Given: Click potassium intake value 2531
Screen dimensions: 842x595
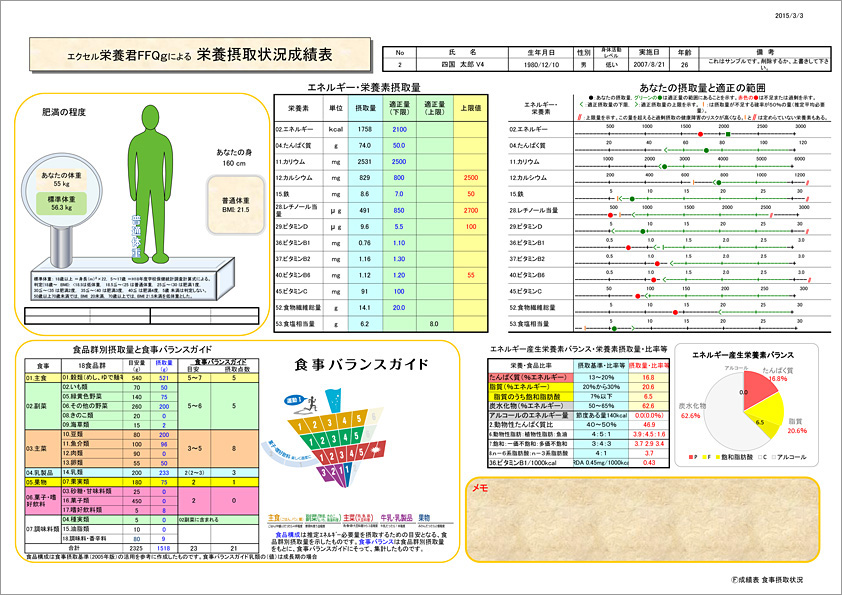Looking at the screenshot, I should click(x=365, y=162).
